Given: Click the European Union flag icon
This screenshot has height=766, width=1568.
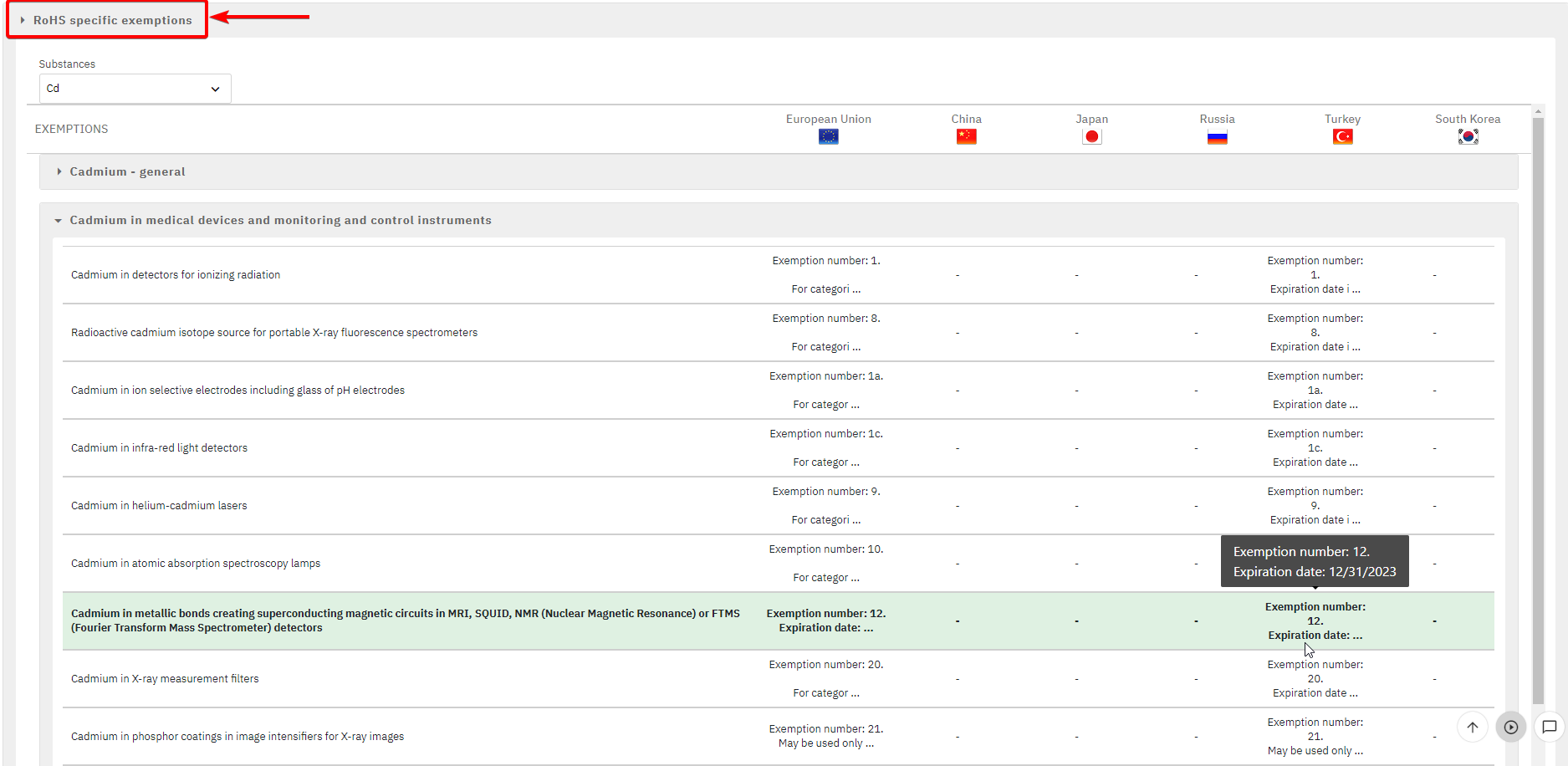Looking at the screenshot, I should pos(828,137).
